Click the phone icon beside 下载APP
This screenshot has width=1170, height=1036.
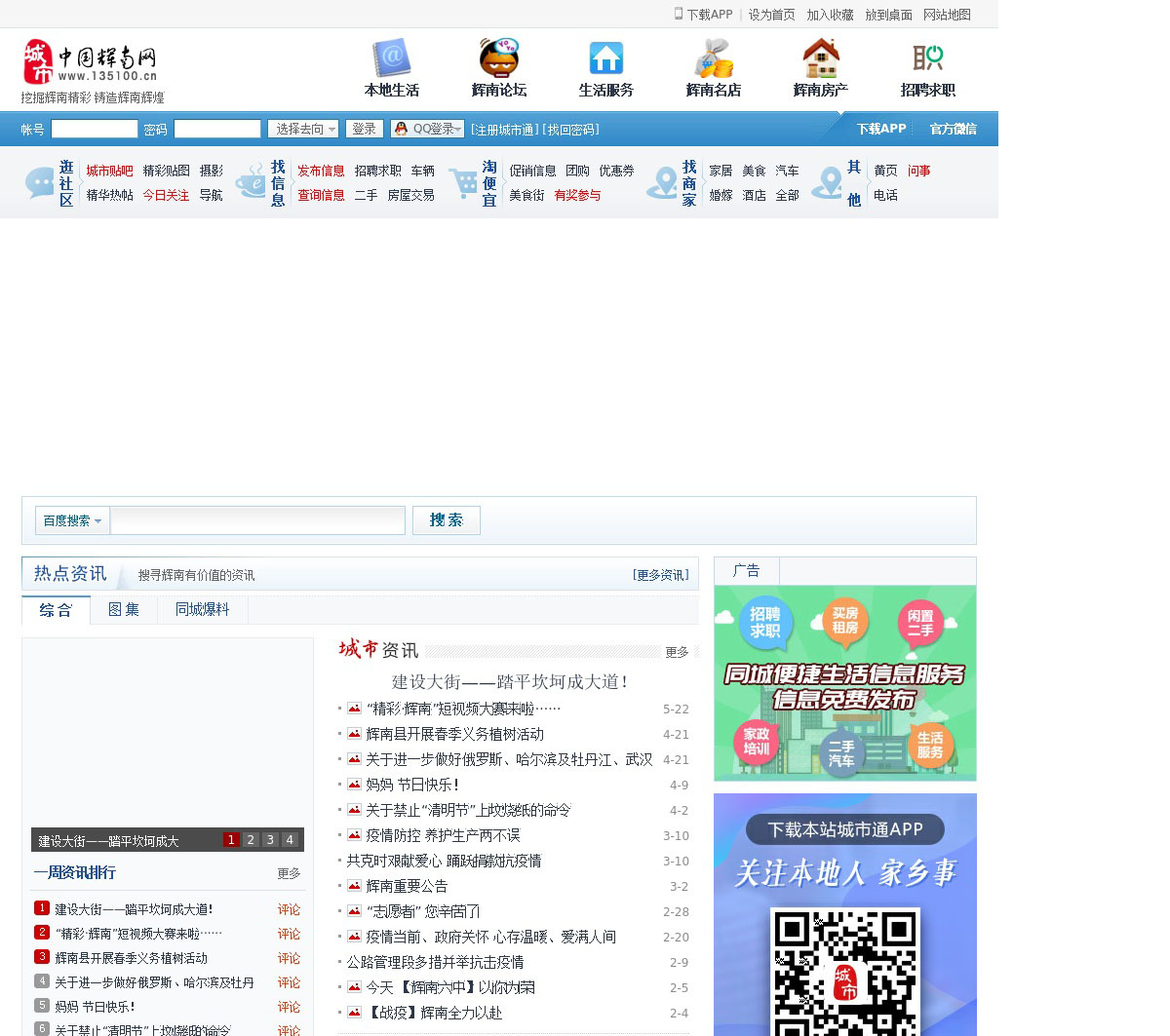click(679, 14)
